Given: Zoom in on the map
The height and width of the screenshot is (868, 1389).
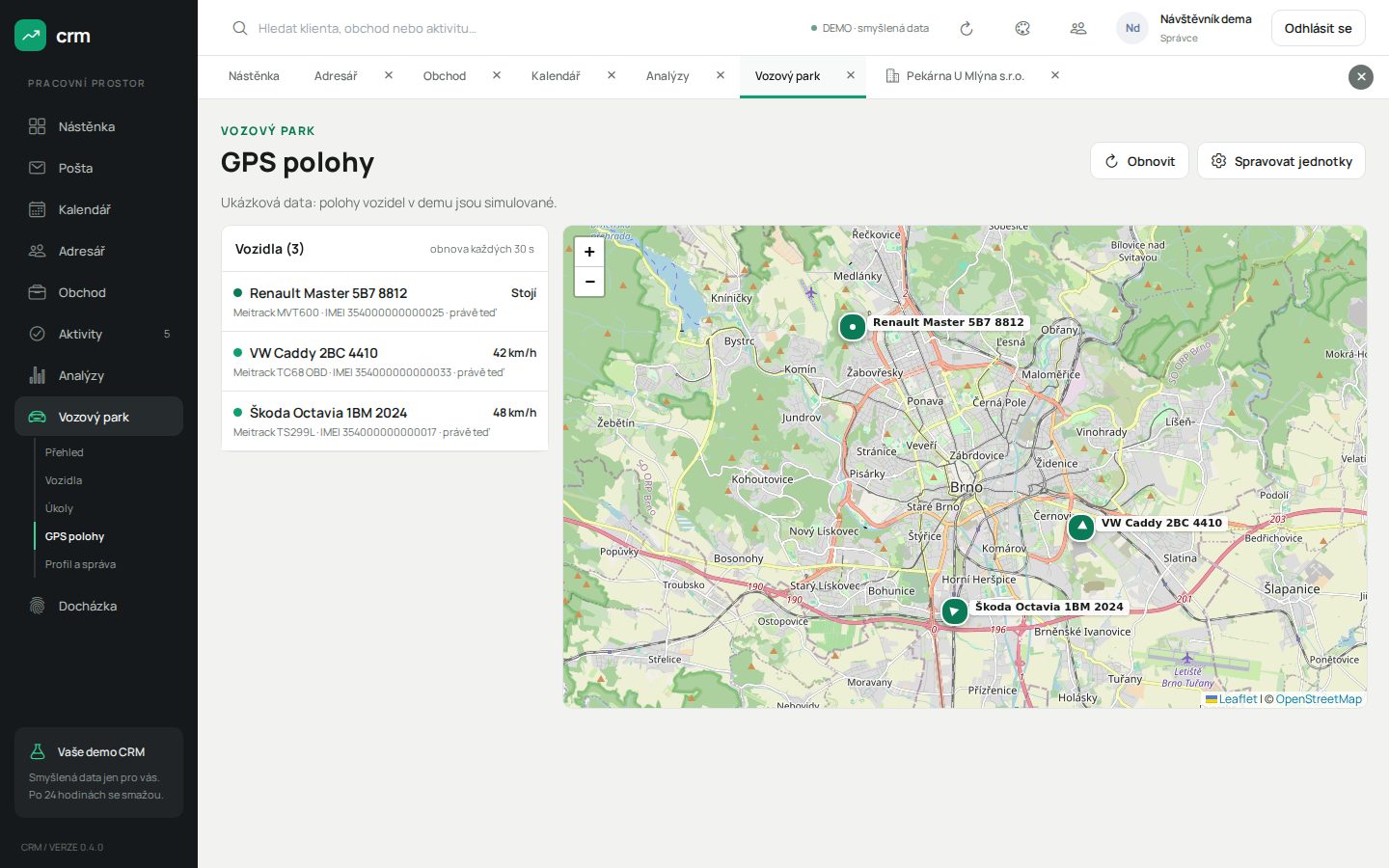Looking at the screenshot, I should click(x=589, y=252).
